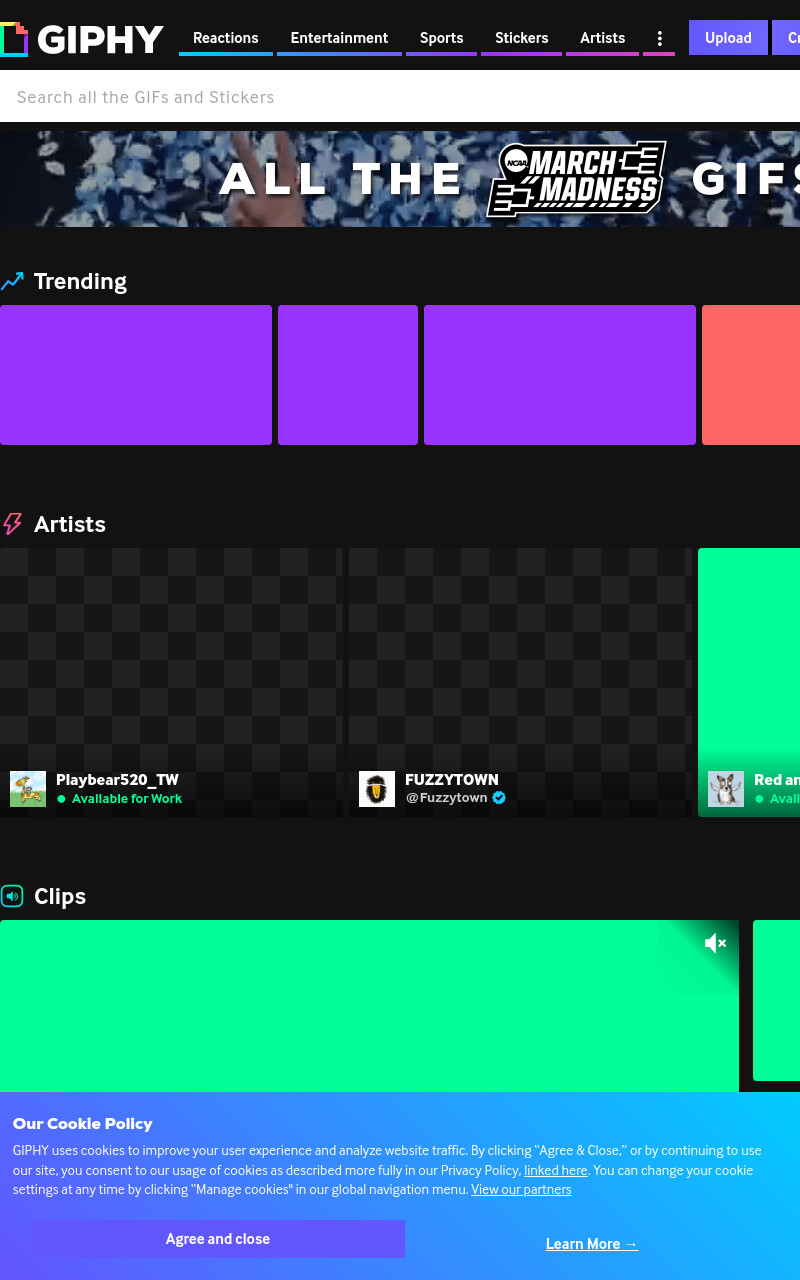Open the View our partners link
The width and height of the screenshot is (800, 1280).
pyautogui.click(x=521, y=1190)
